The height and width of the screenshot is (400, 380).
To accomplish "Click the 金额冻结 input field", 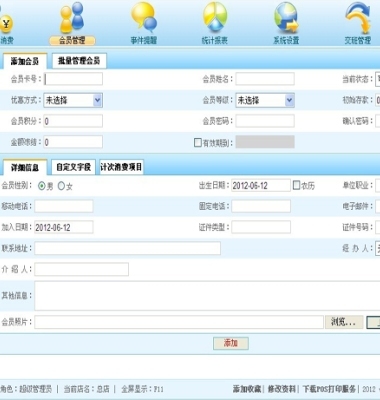I will click(x=73, y=142).
